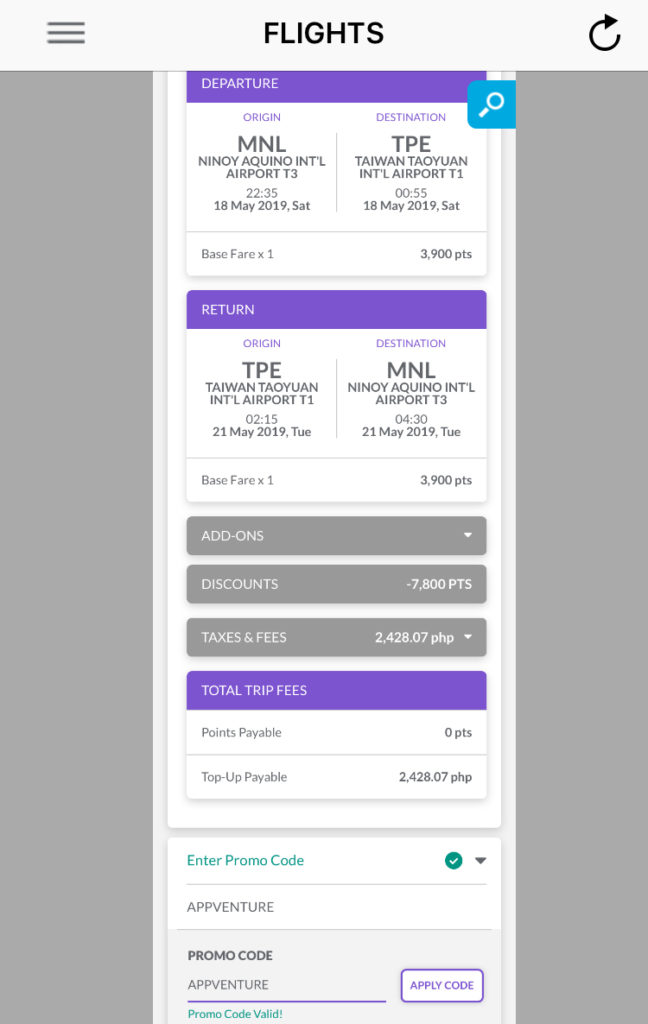Screen dimensions: 648x1024
Task: Click the Enter Promo Code label
Action: [245, 861]
